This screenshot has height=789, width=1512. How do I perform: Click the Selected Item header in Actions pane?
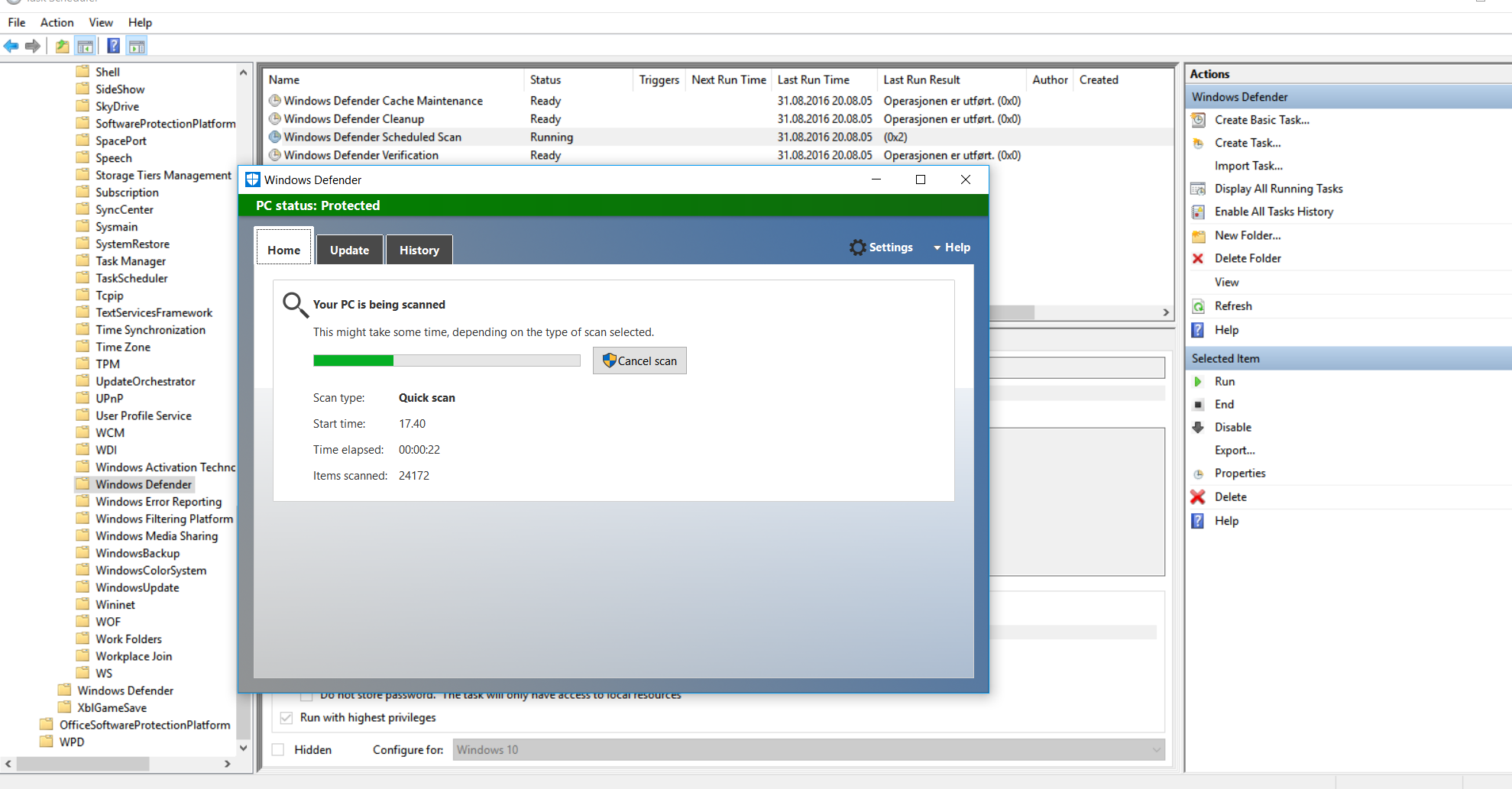[x=1348, y=358]
